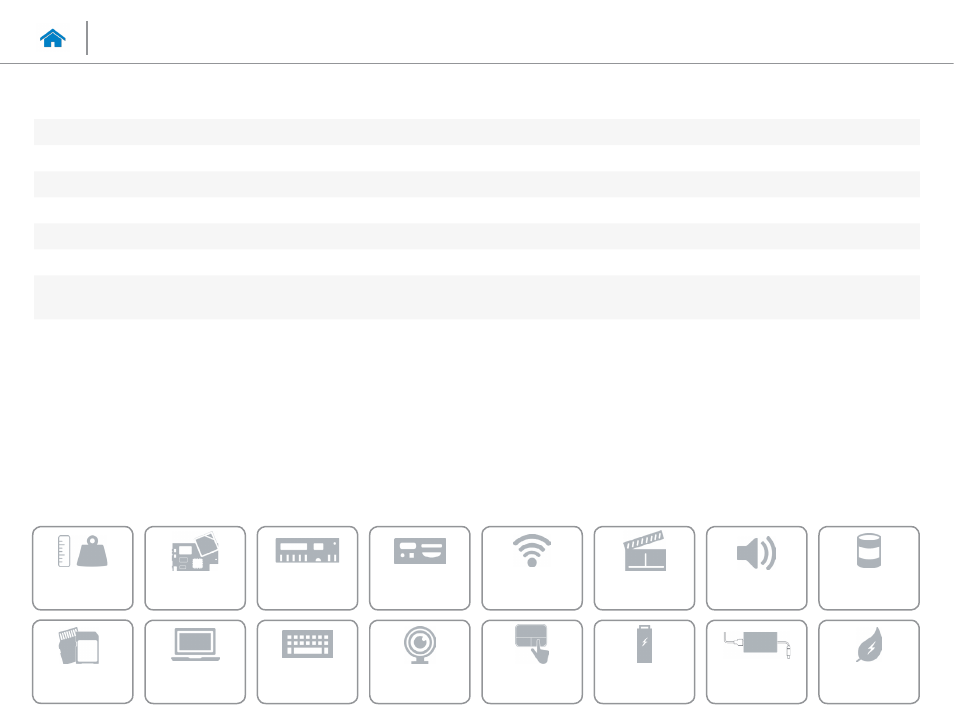
Task: Select the Wi-Fi communications tile
Action: pyautogui.click(x=532, y=568)
